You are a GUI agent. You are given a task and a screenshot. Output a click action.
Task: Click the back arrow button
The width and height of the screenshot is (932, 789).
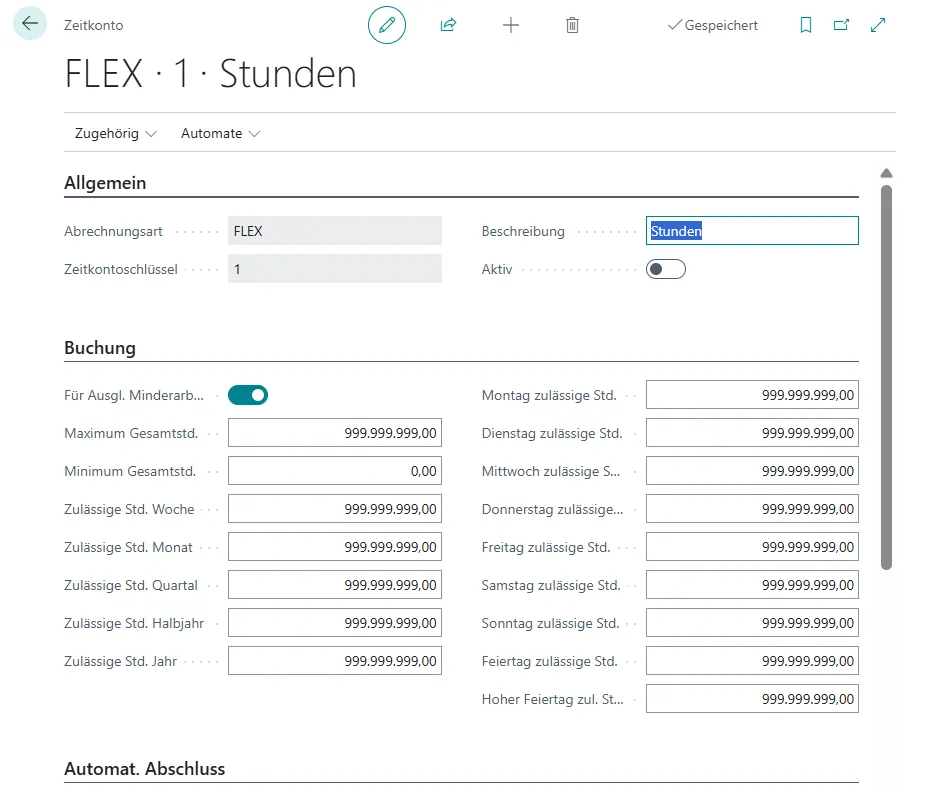point(30,24)
